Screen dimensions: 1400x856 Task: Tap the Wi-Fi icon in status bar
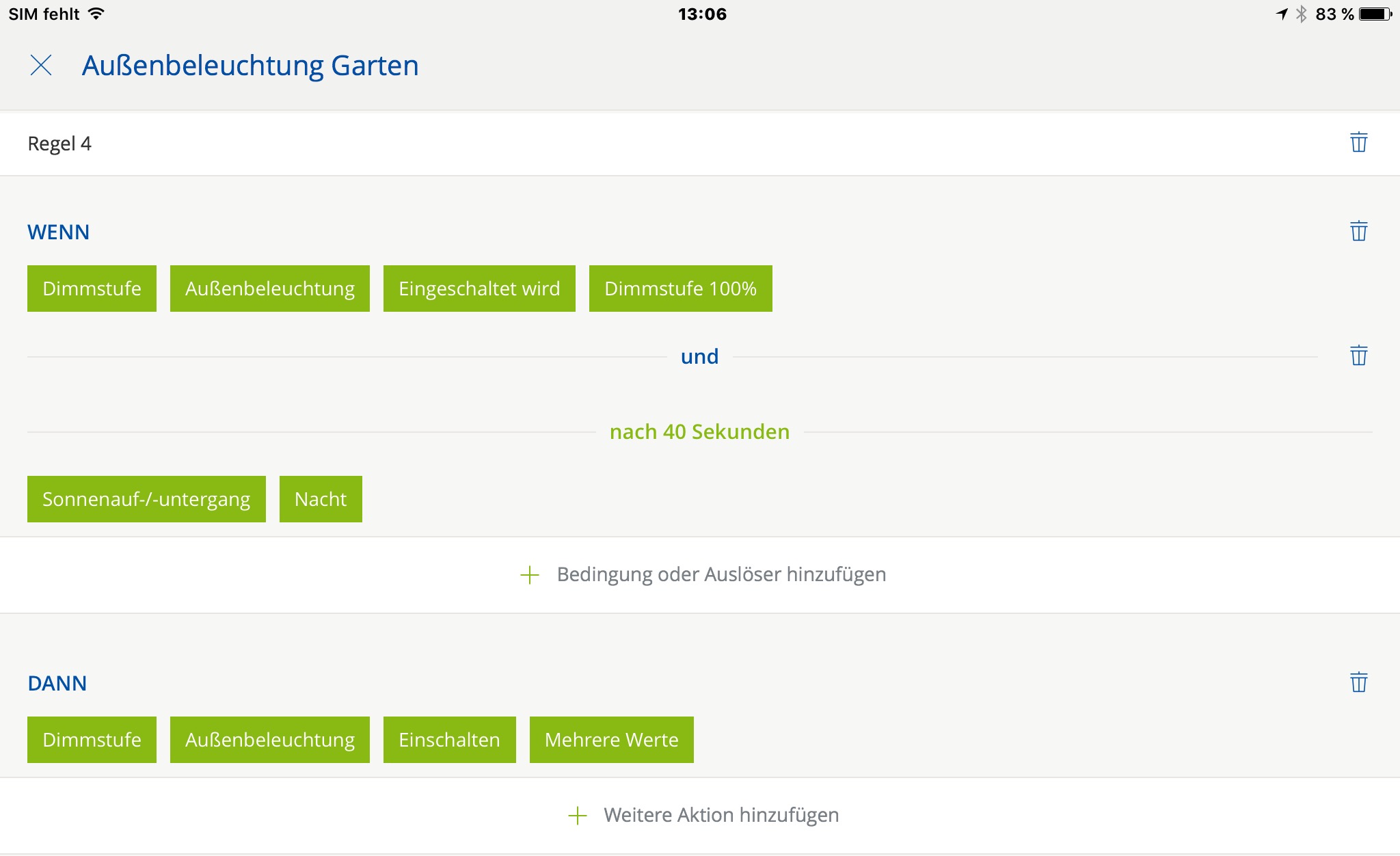(x=96, y=14)
